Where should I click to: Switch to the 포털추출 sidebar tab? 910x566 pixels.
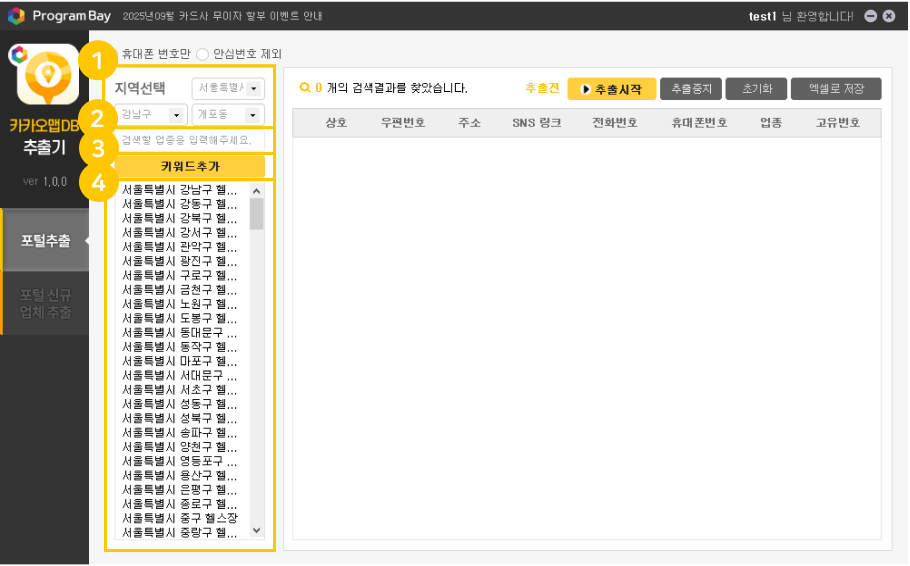(45, 240)
